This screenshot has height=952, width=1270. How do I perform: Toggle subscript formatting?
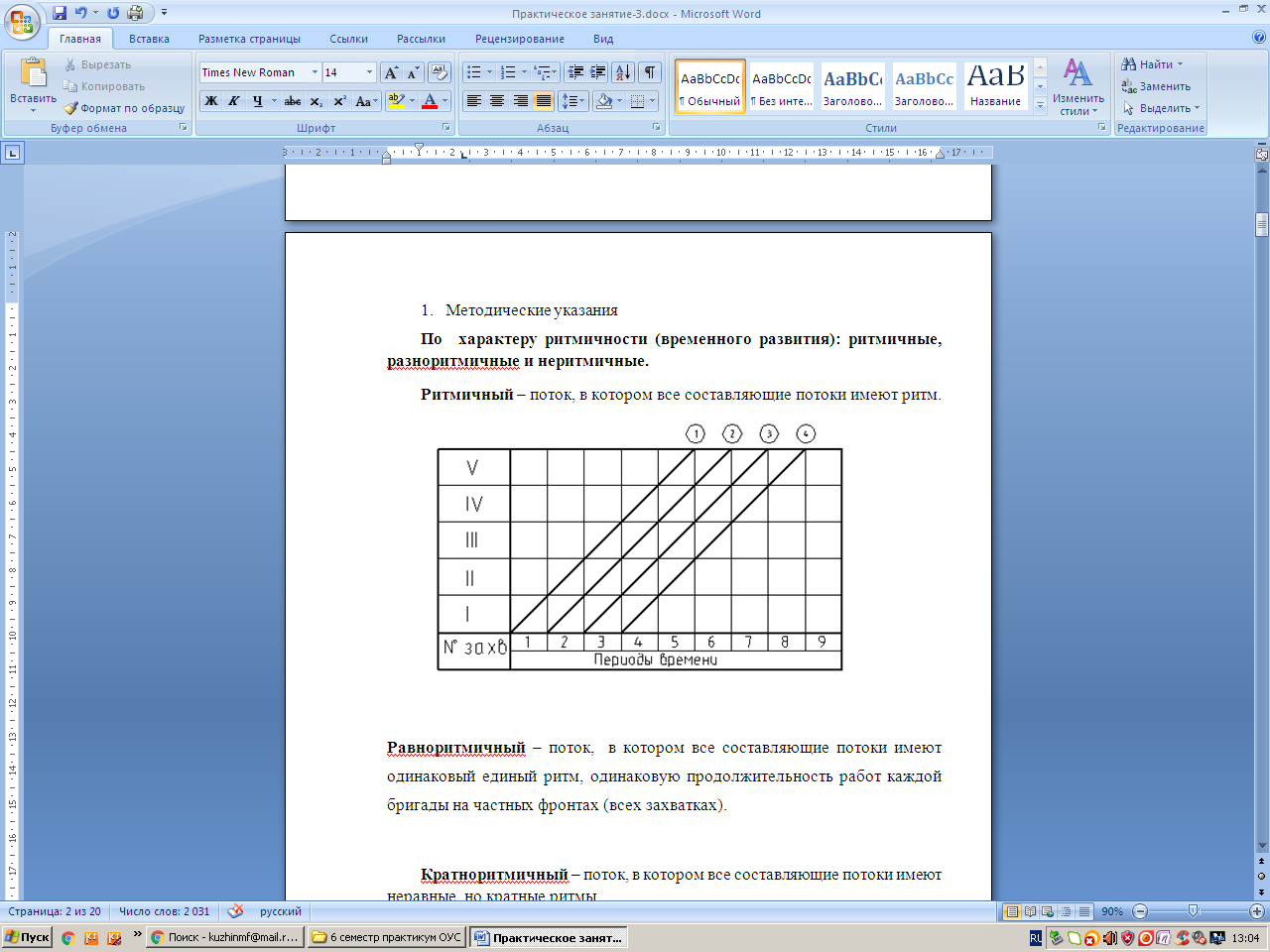click(316, 101)
